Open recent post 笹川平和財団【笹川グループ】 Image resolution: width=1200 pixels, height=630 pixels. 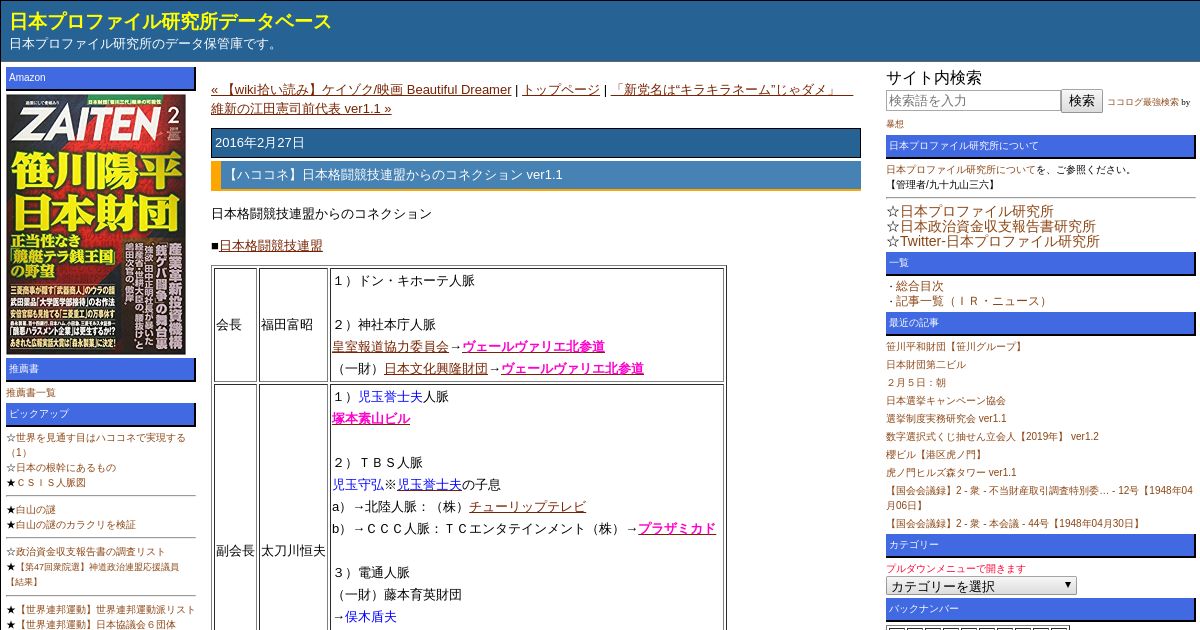(x=955, y=347)
